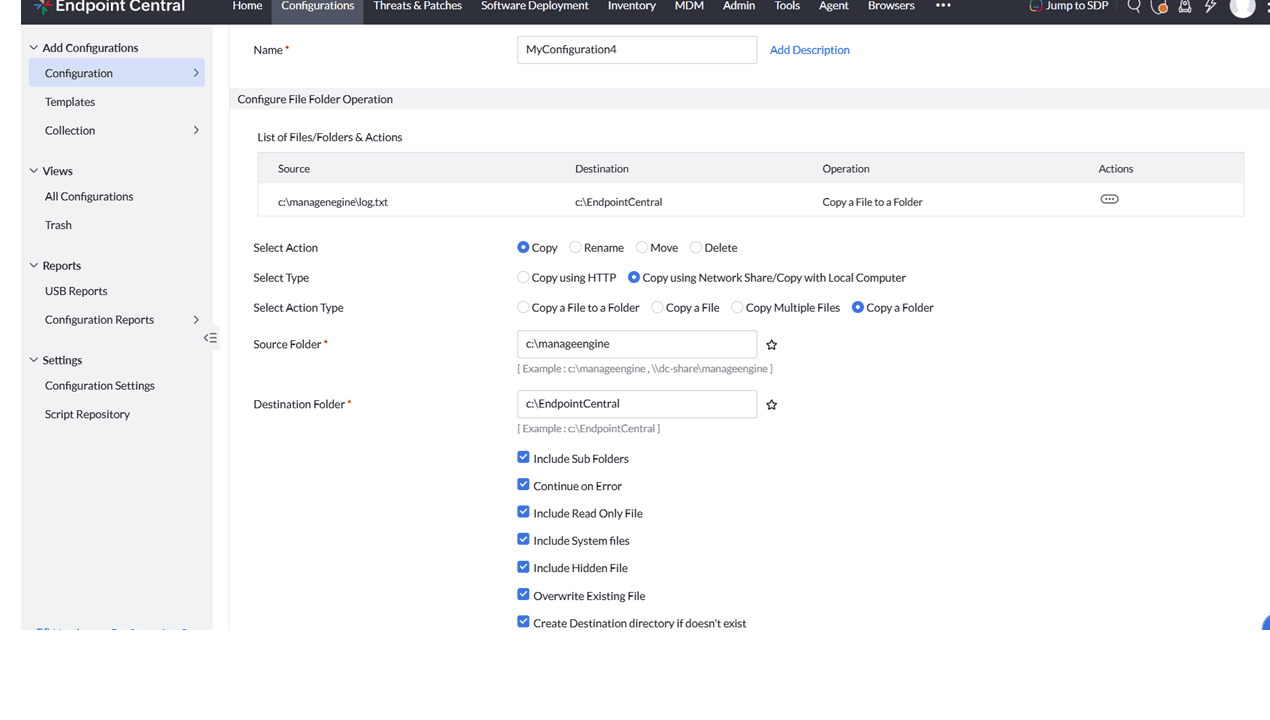Viewport: 1270px width, 720px height.
Task: Choose Copy using Network Share option
Action: point(633,277)
